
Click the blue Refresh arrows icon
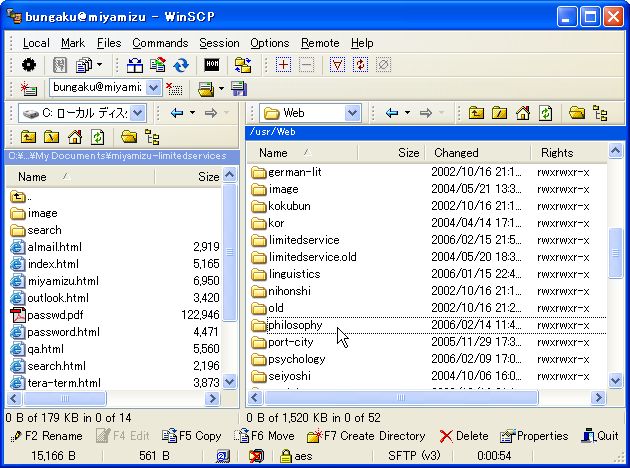(181, 65)
